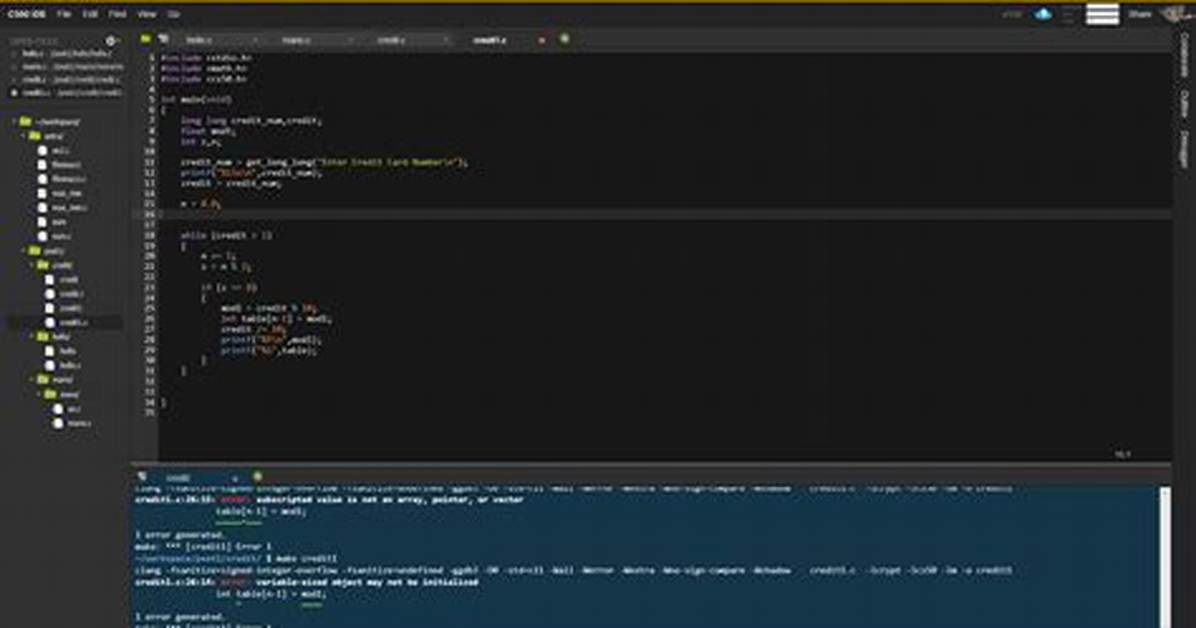1196x628 pixels.
Task: Collapse the first subfolder under workspace
Action: (23, 136)
